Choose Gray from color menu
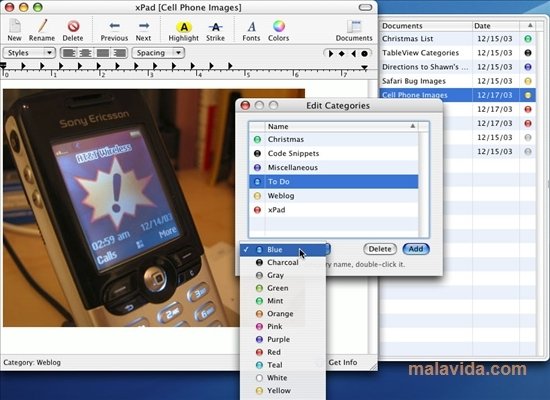This screenshot has height=400, width=550. coord(283,275)
